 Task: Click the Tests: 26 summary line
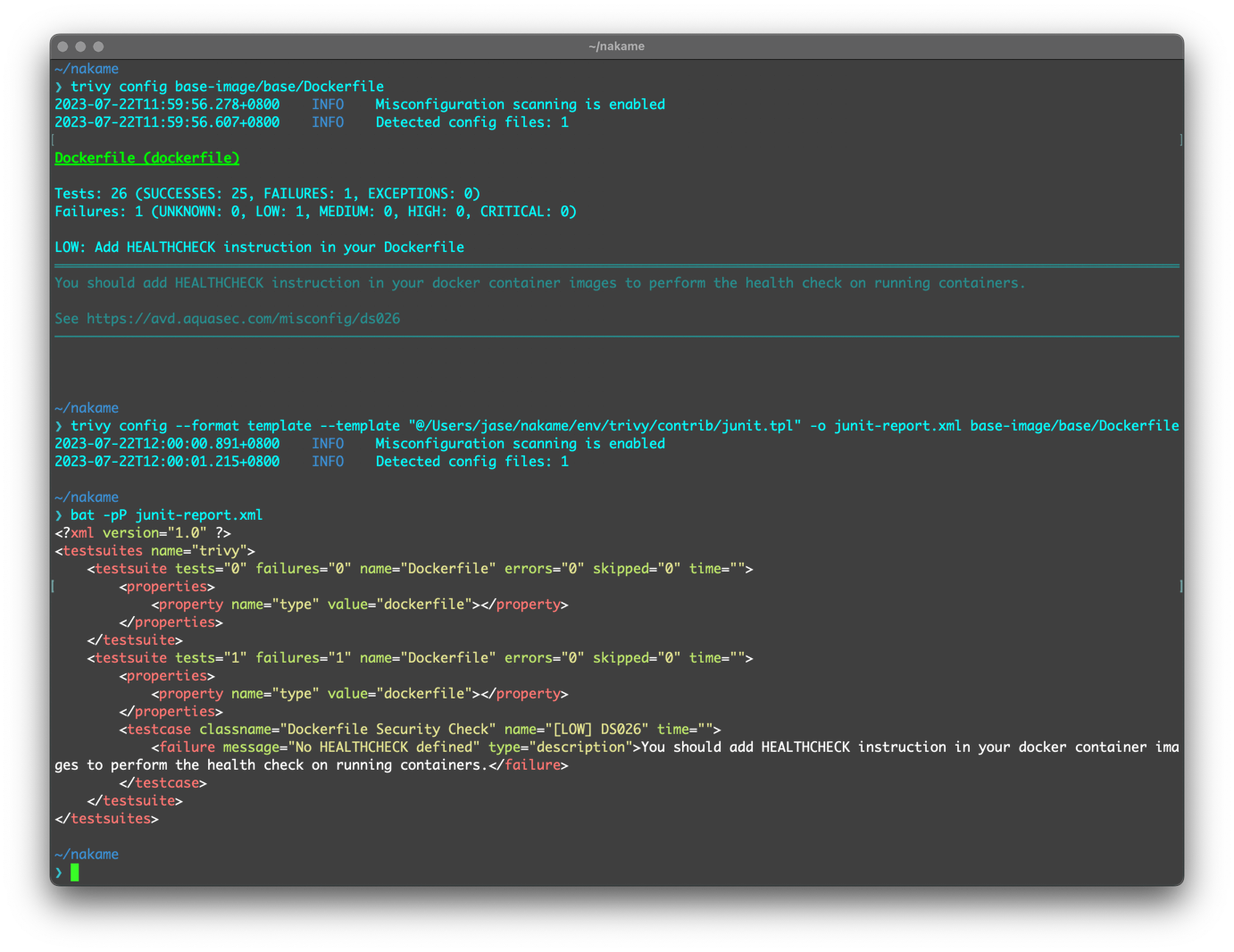267,194
